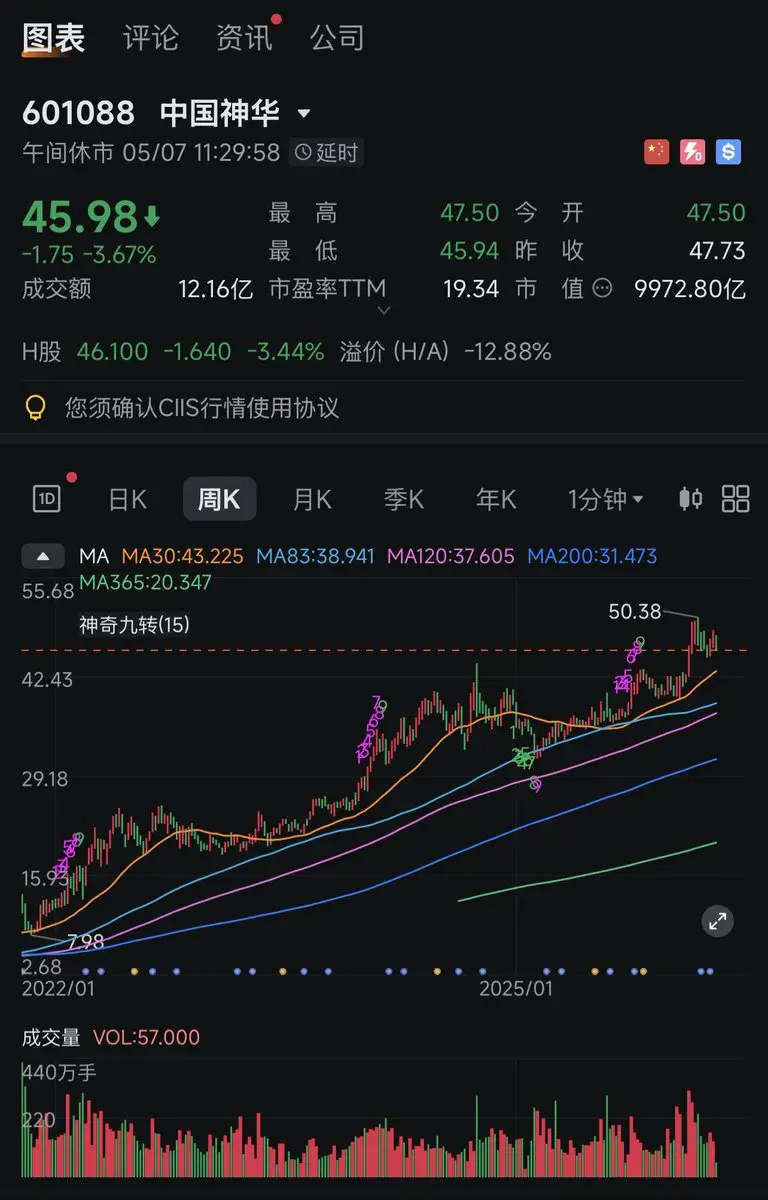Tap the 最高 47.50 value
This screenshot has width=768, height=1200.
click(469, 212)
